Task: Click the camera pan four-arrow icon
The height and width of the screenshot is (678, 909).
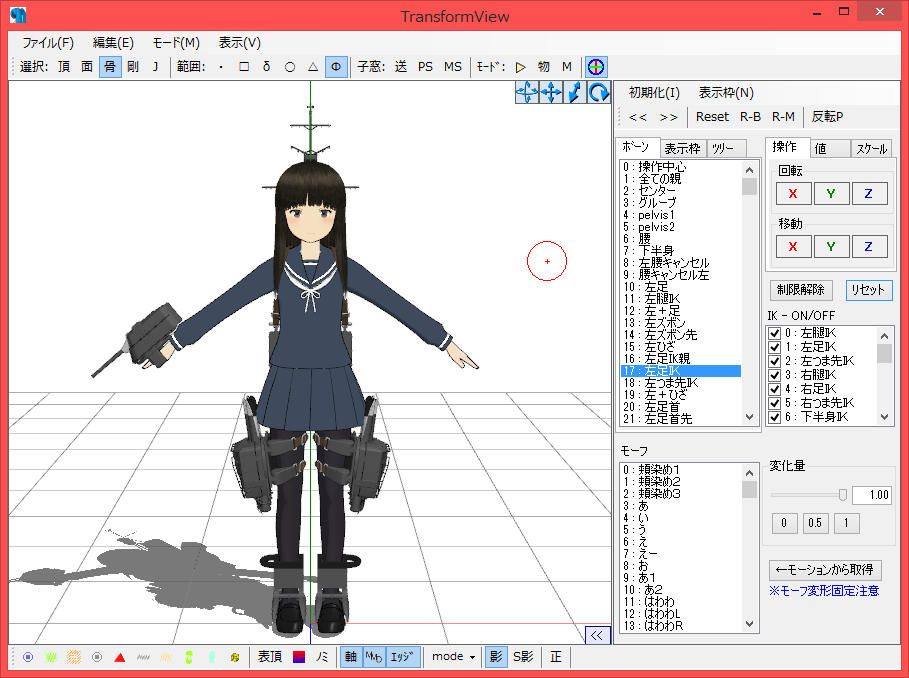Action: pos(526,92)
